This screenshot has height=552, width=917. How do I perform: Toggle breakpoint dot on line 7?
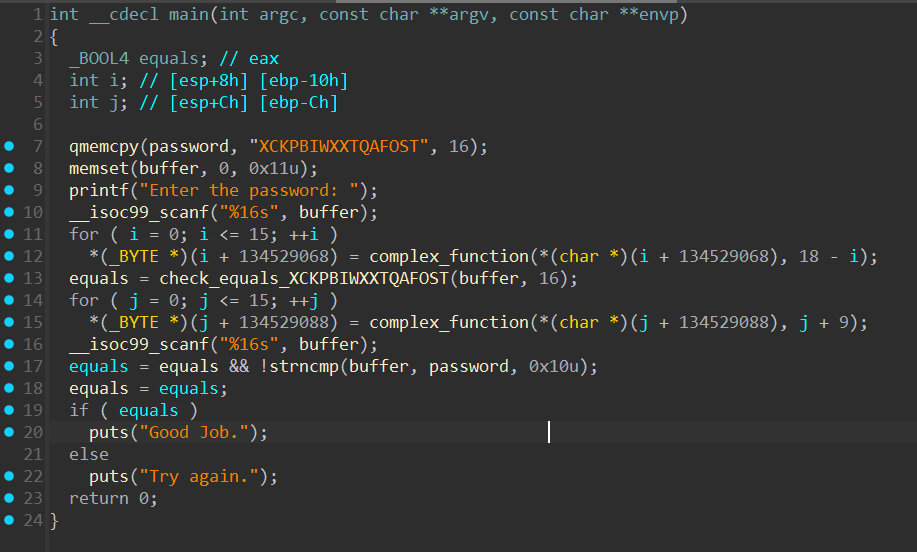[9, 146]
